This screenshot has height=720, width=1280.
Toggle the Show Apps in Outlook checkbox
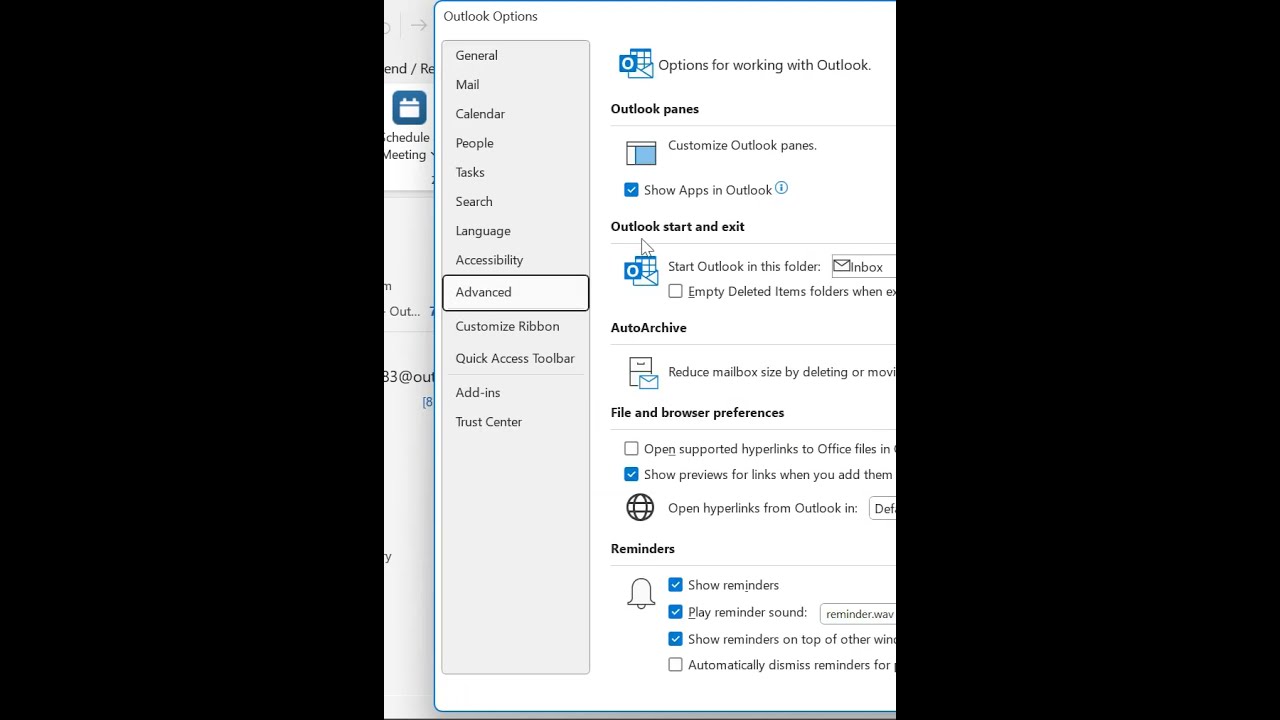coord(631,190)
